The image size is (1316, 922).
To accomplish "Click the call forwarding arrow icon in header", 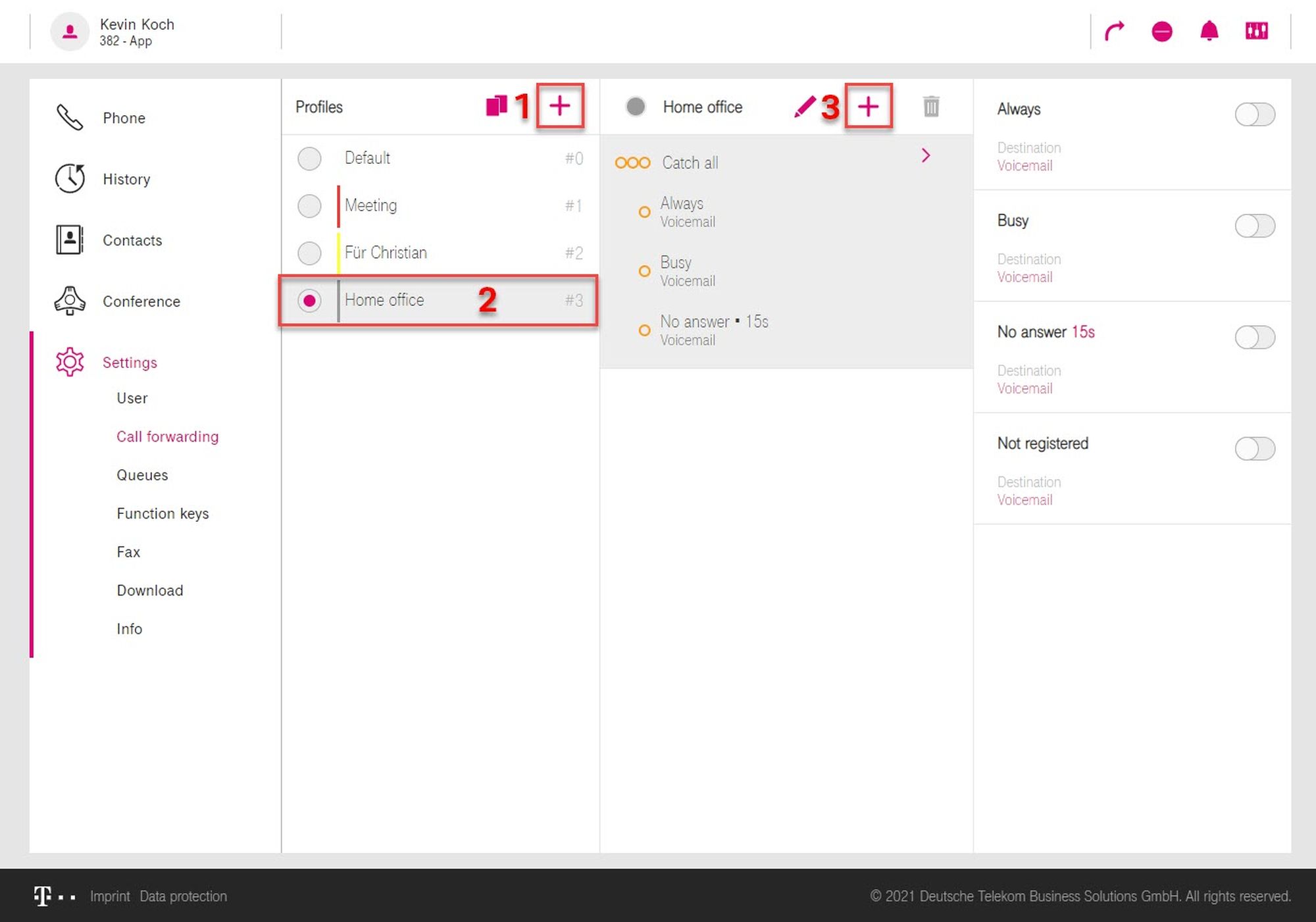I will pos(1114,31).
